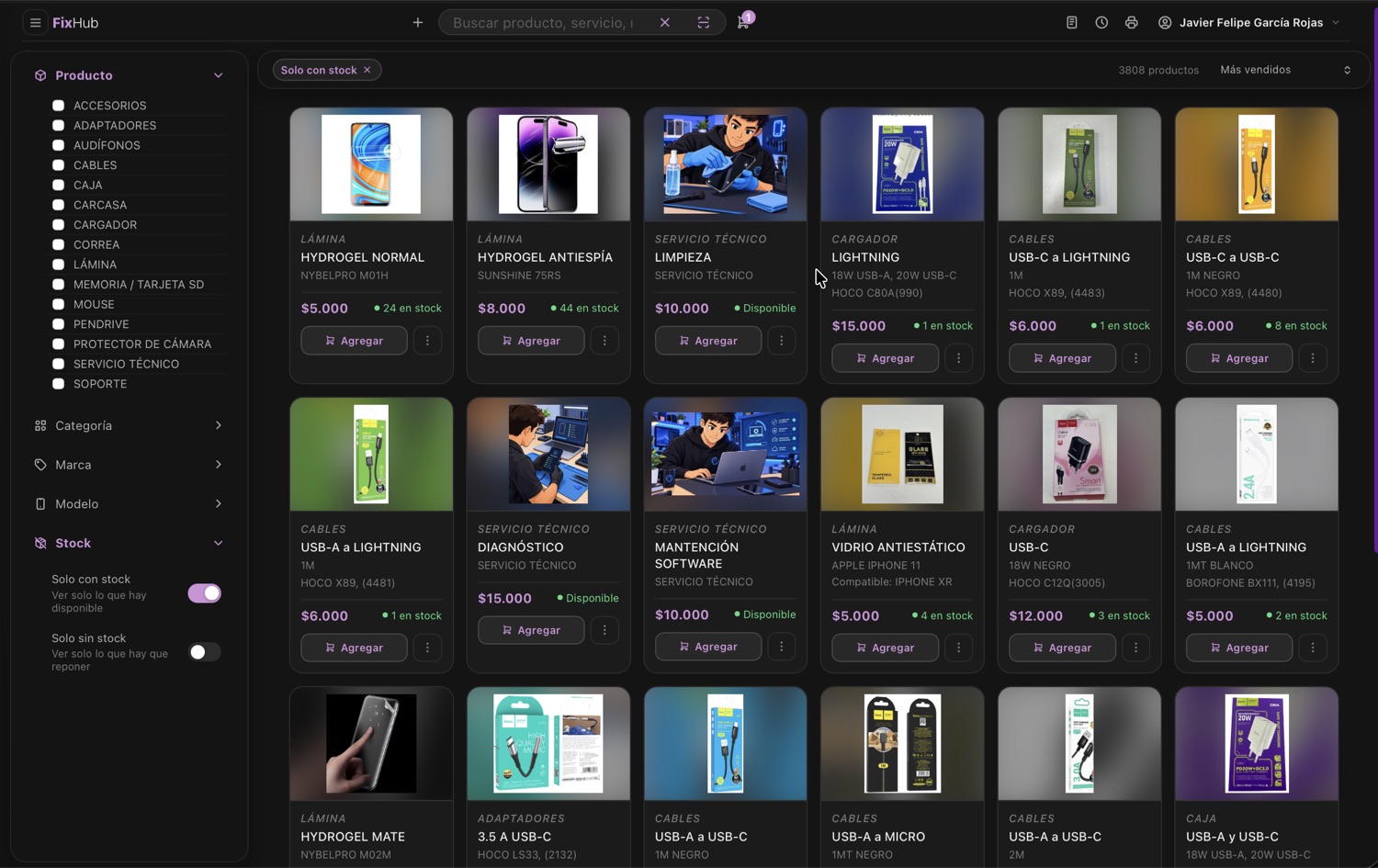Check the SERVICIO TÉCNICO filter checkbox
The height and width of the screenshot is (868, 1378).
click(58, 365)
